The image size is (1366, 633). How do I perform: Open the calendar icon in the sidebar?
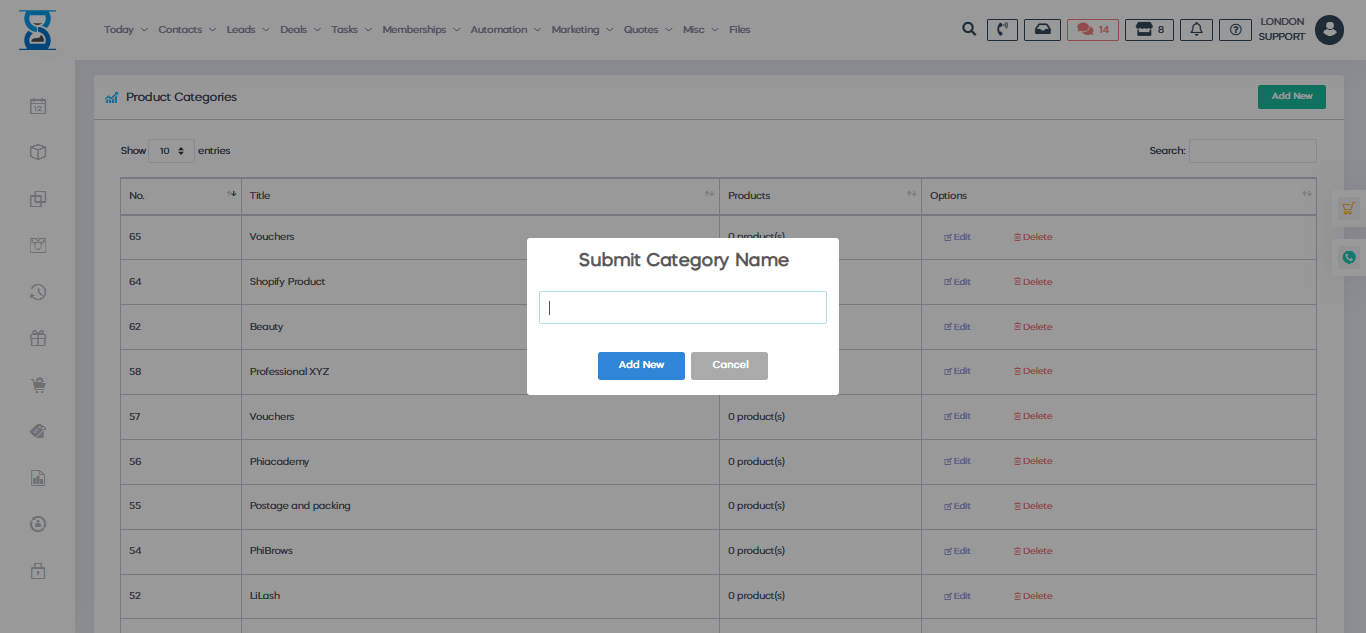click(x=37, y=106)
